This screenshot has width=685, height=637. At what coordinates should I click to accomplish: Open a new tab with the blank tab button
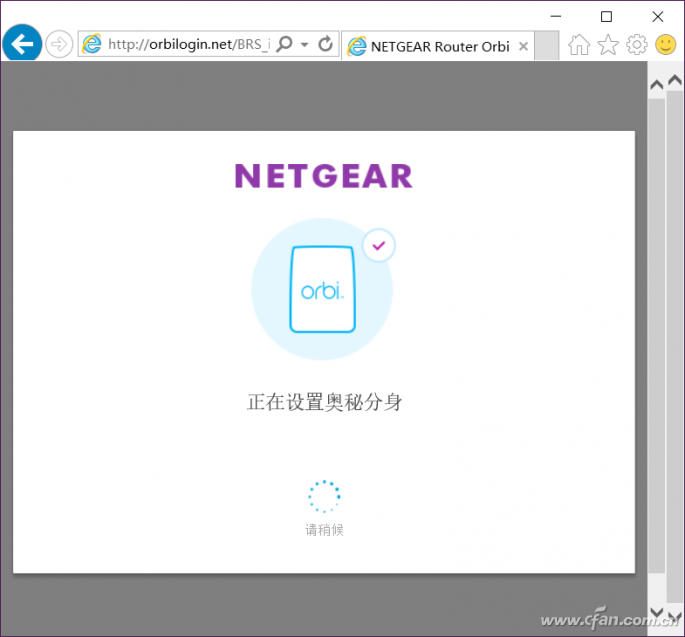pyautogui.click(x=547, y=45)
